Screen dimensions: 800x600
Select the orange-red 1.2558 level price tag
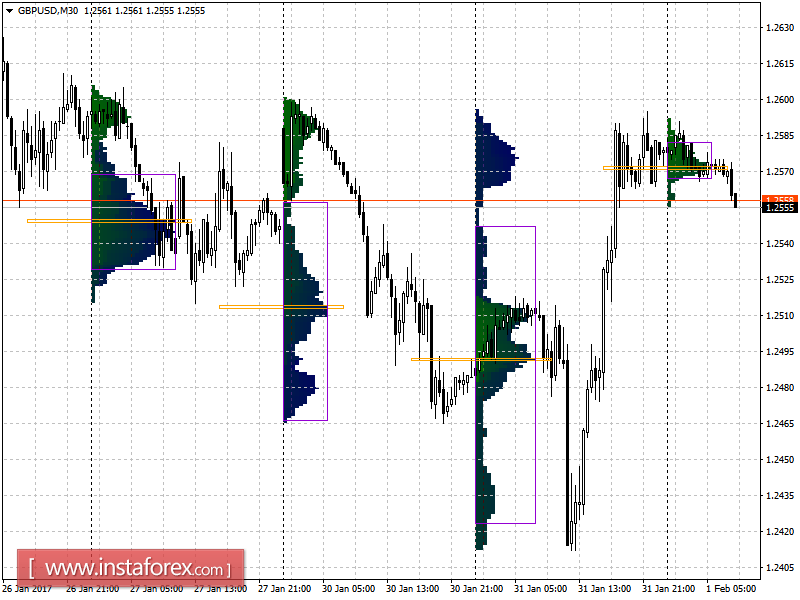tap(780, 199)
